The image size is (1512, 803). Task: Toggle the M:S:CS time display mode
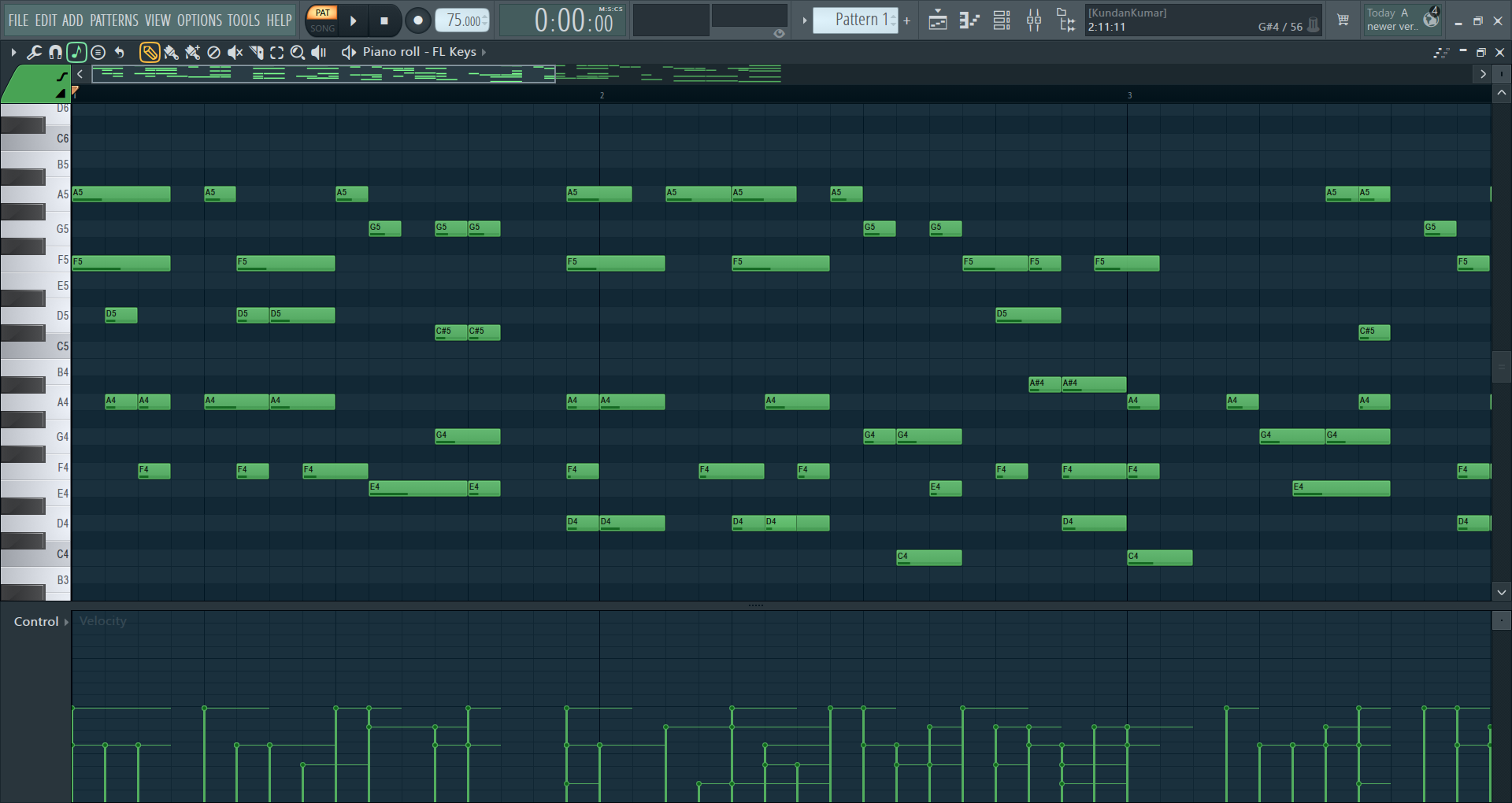[610, 9]
